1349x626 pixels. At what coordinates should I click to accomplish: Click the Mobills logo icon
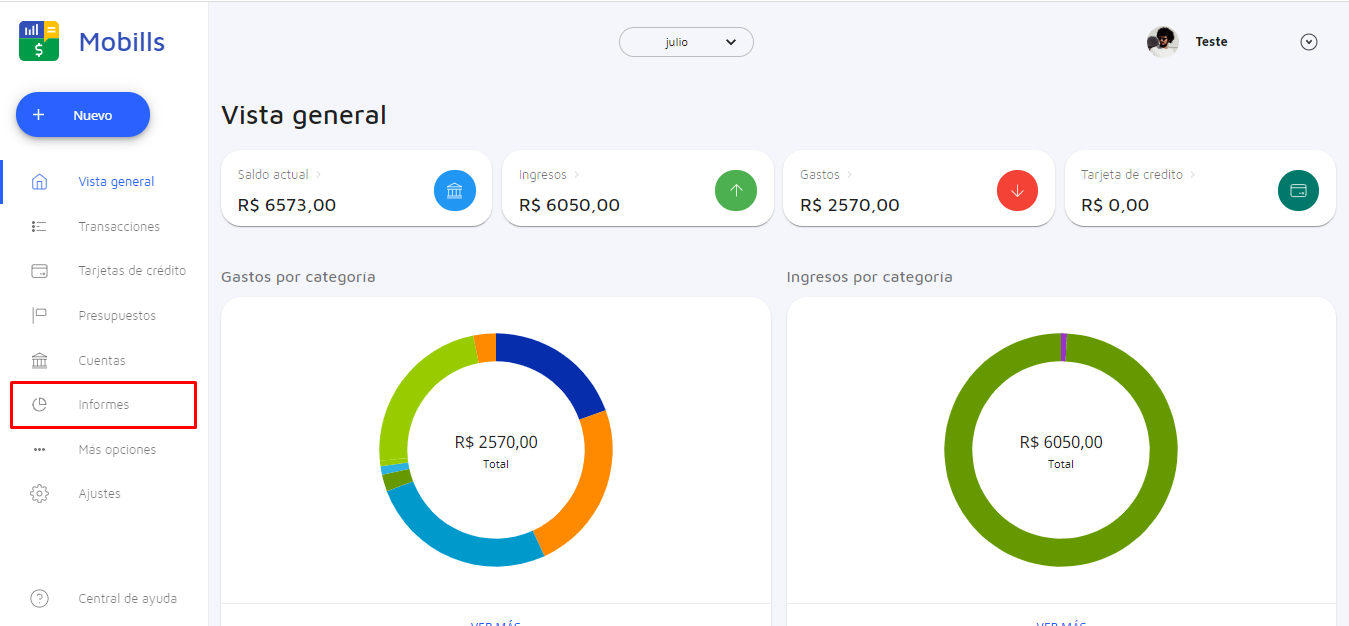(39, 41)
